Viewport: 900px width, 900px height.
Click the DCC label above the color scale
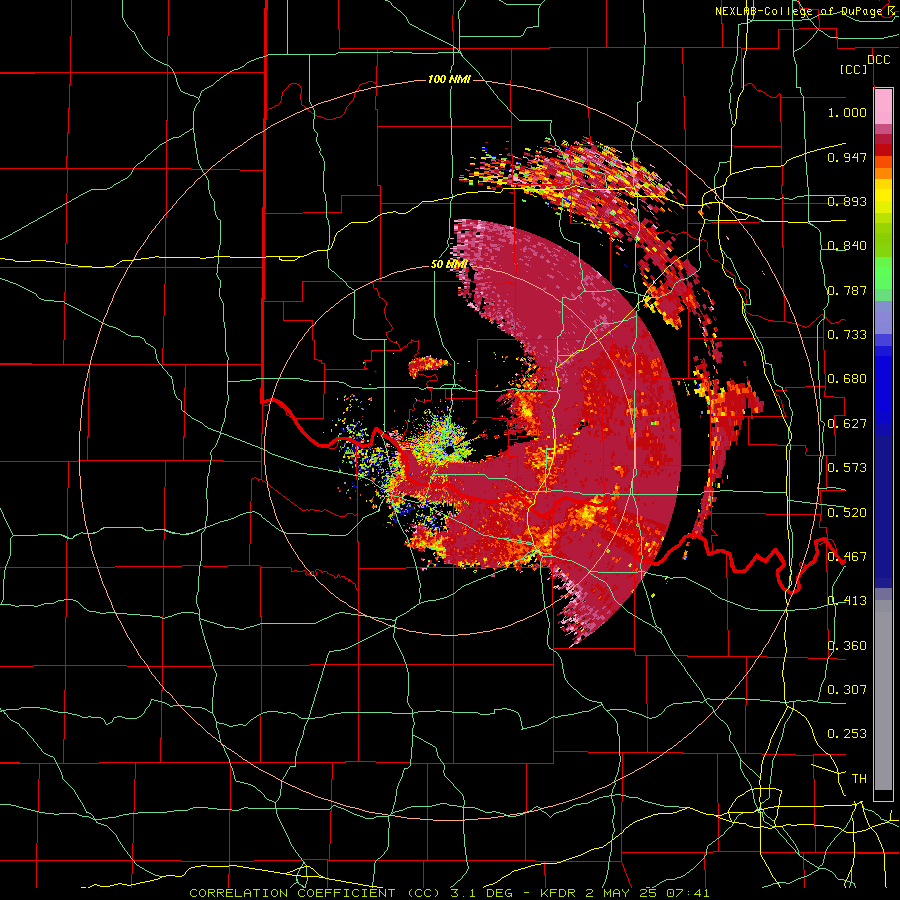(878, 60)
